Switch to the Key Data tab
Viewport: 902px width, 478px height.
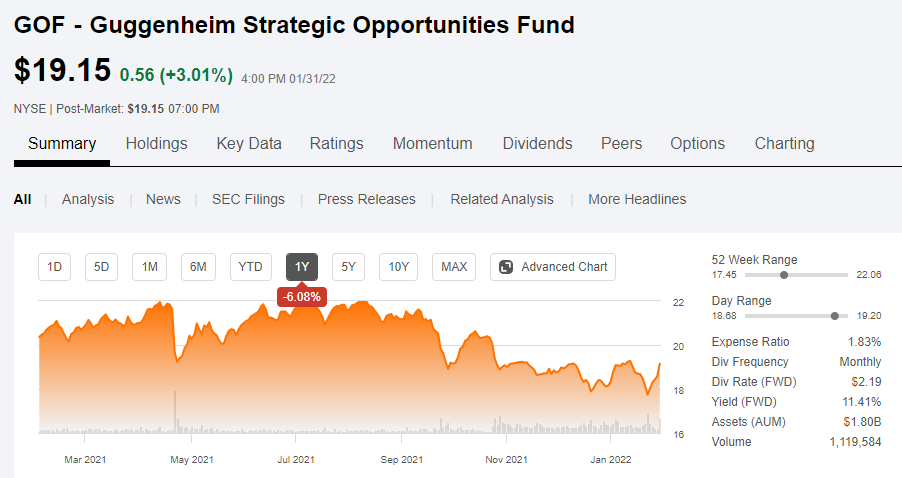coord(249,143)
